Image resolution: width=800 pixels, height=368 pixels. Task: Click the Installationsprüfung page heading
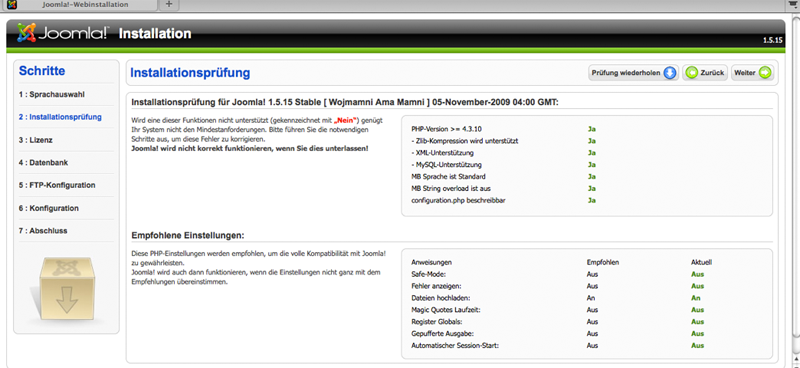tap(190, 73)
